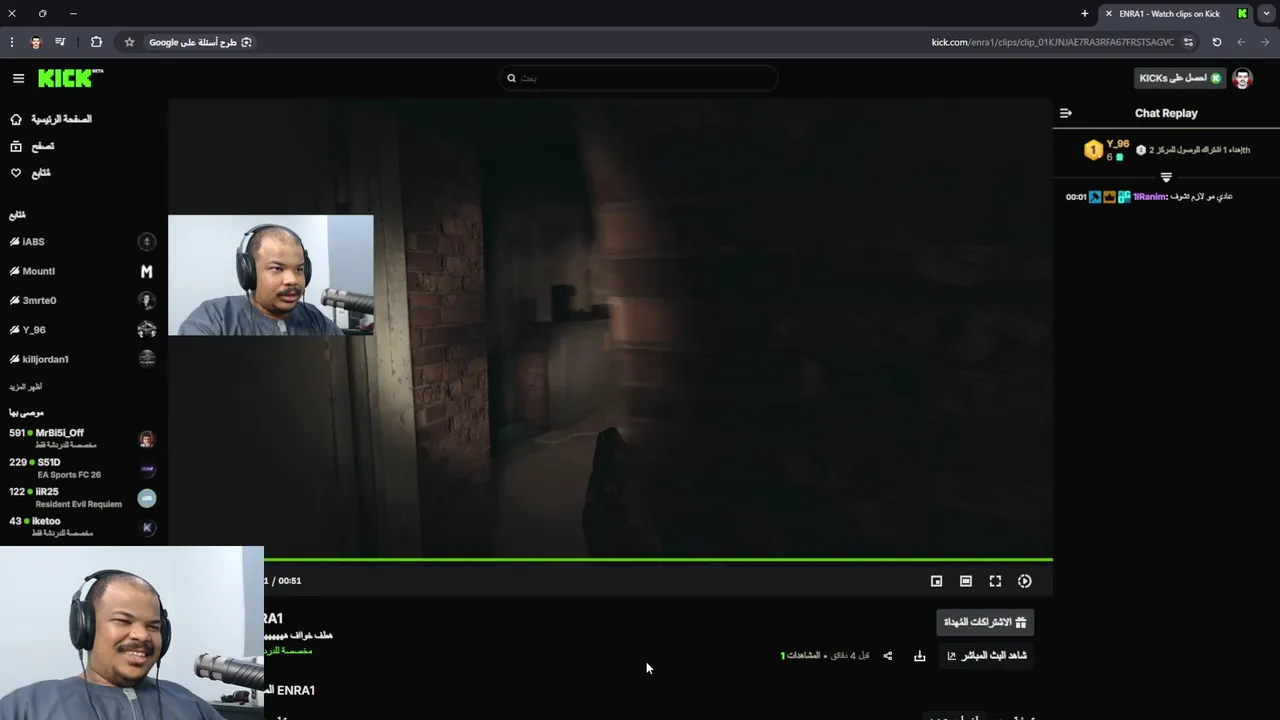Open followed channel 3mrte0

[x=82, y=300]
